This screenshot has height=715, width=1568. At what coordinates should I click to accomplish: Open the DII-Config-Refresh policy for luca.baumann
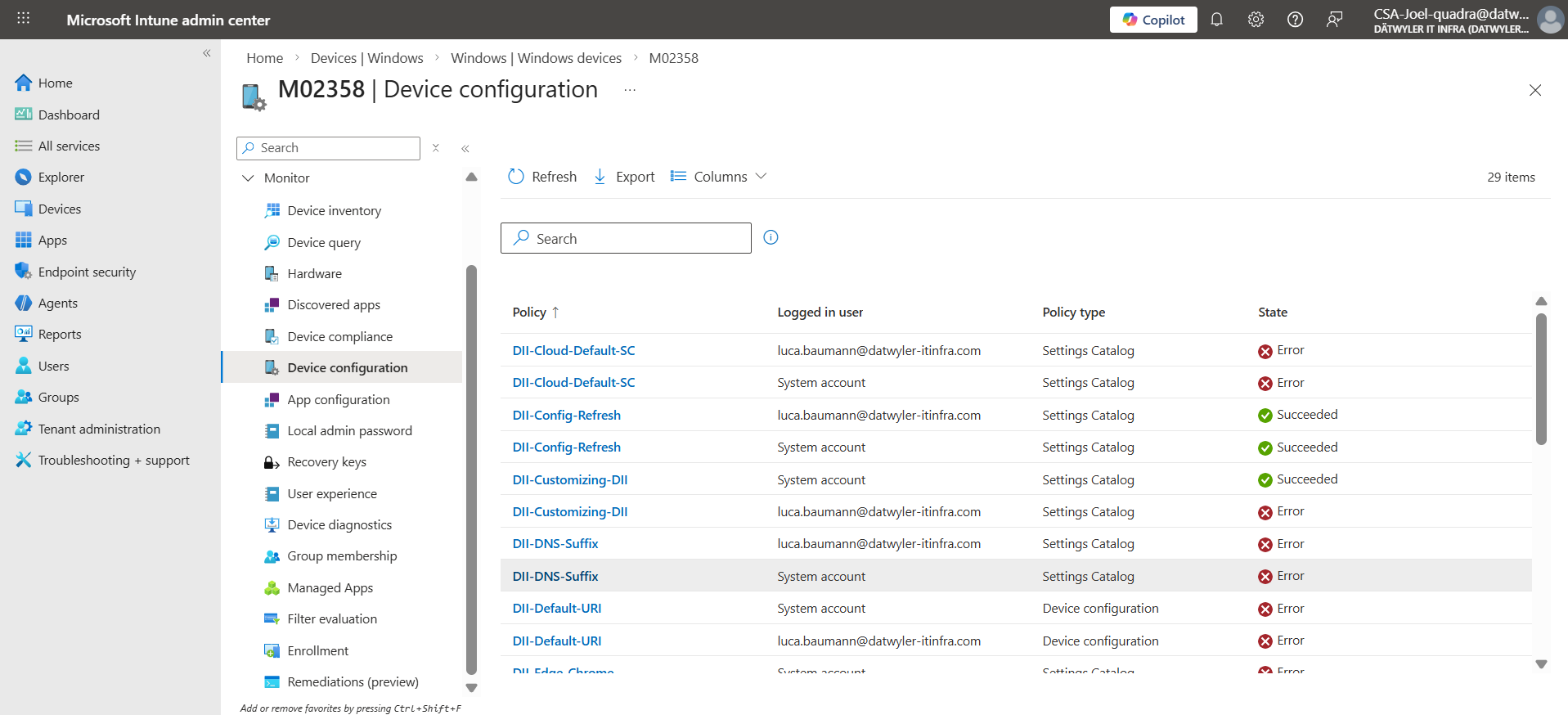[x=566, y=415]
